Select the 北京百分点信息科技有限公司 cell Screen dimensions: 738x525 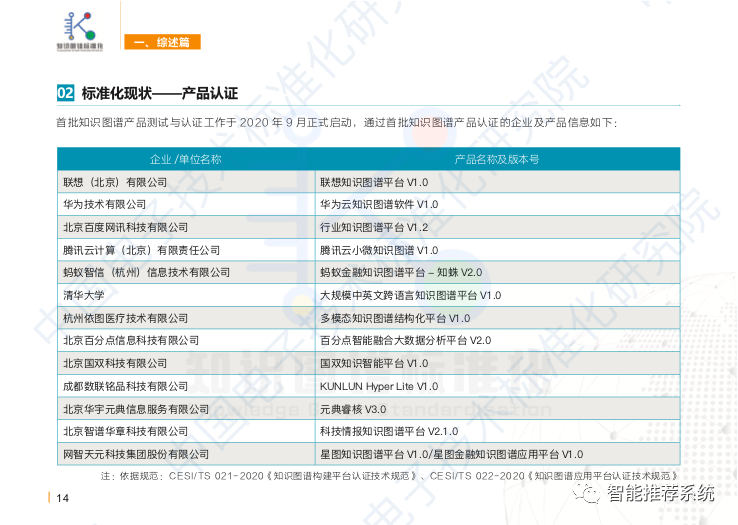point(186,340)
